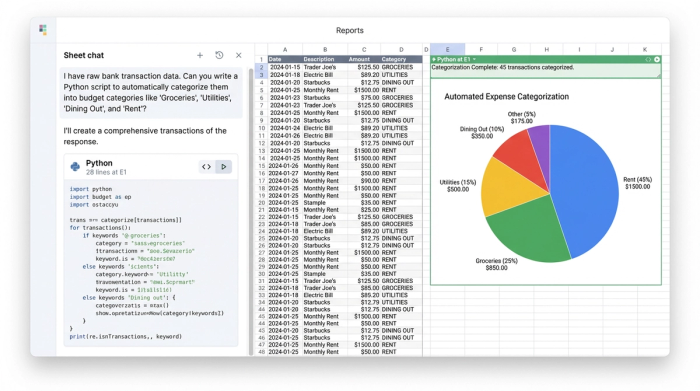
Task: Select column K header
Action: (645, 50)
